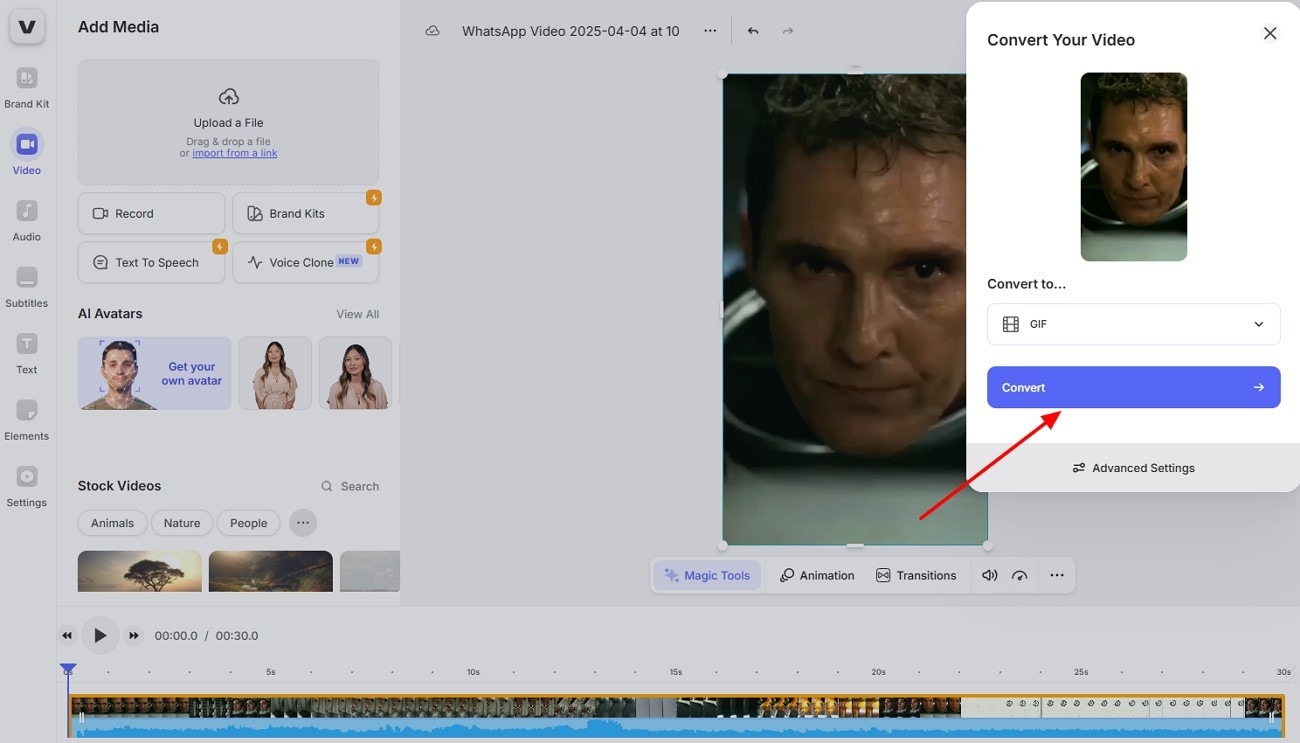Open the Animation options
The height and width of the screenshot is (743, 1300).
[x=817, y=575]
